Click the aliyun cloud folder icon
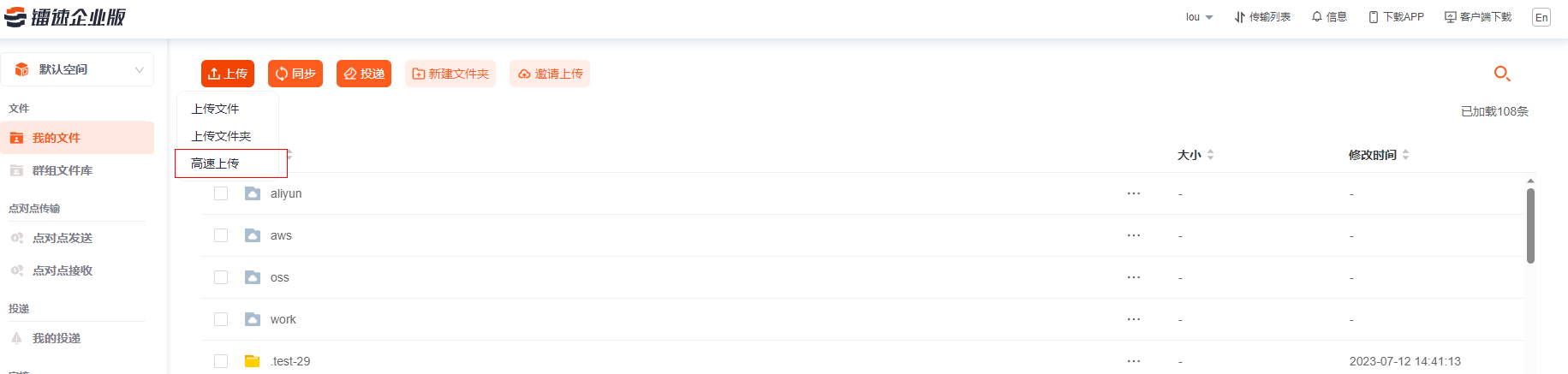The width and height of the screenshot is (1568, 374). (x=253, y=193)
